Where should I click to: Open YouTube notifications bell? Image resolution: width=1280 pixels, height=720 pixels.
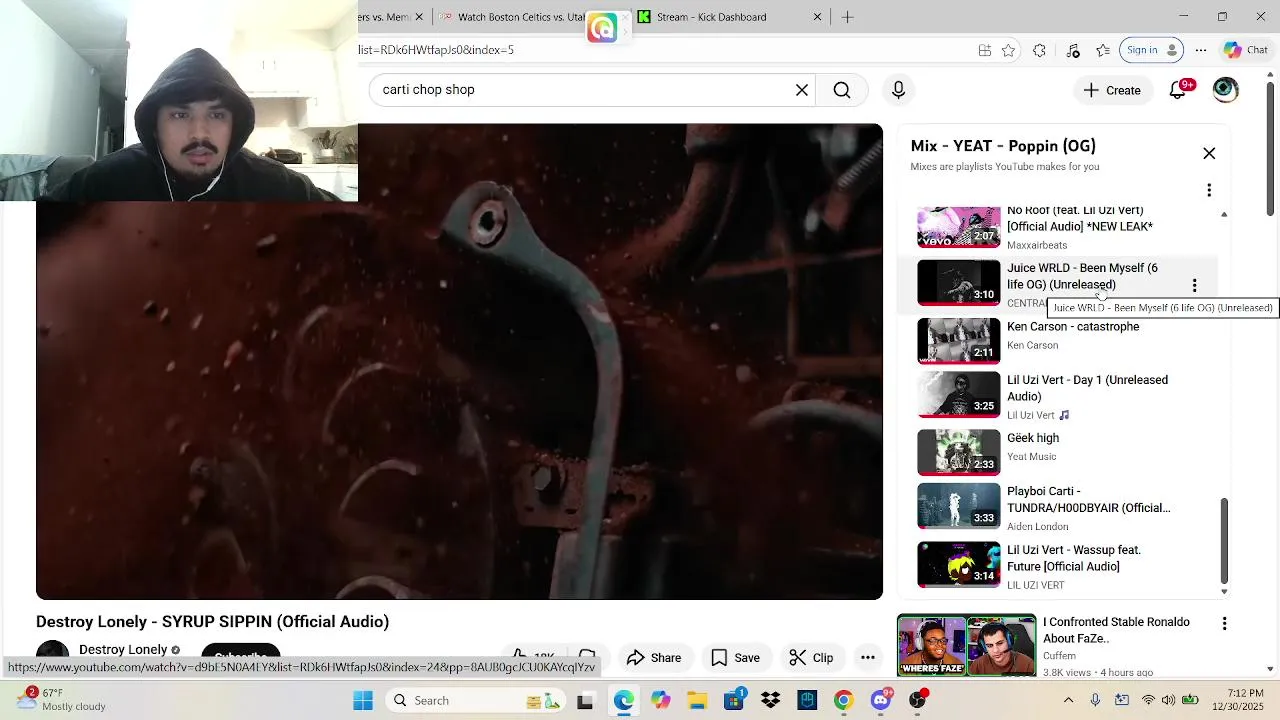click(1179, 90)
